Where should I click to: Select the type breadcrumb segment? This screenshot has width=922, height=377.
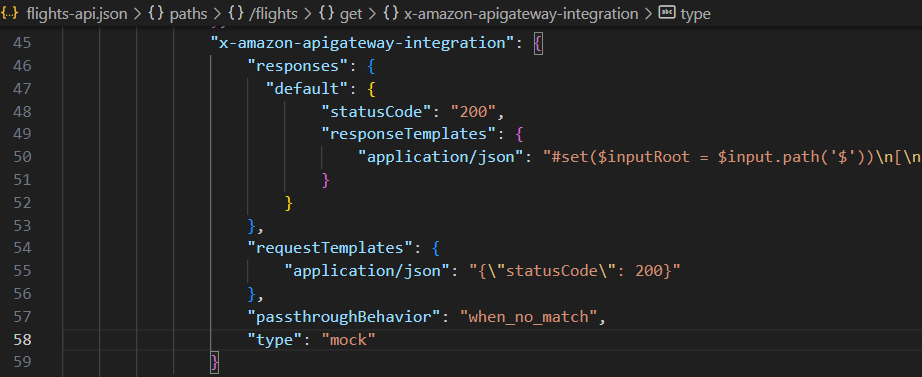pyautogui.click(x=696, y=14)
